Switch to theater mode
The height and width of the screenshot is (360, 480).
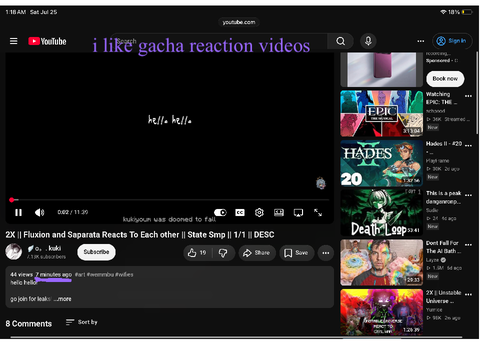click(279, 212)
